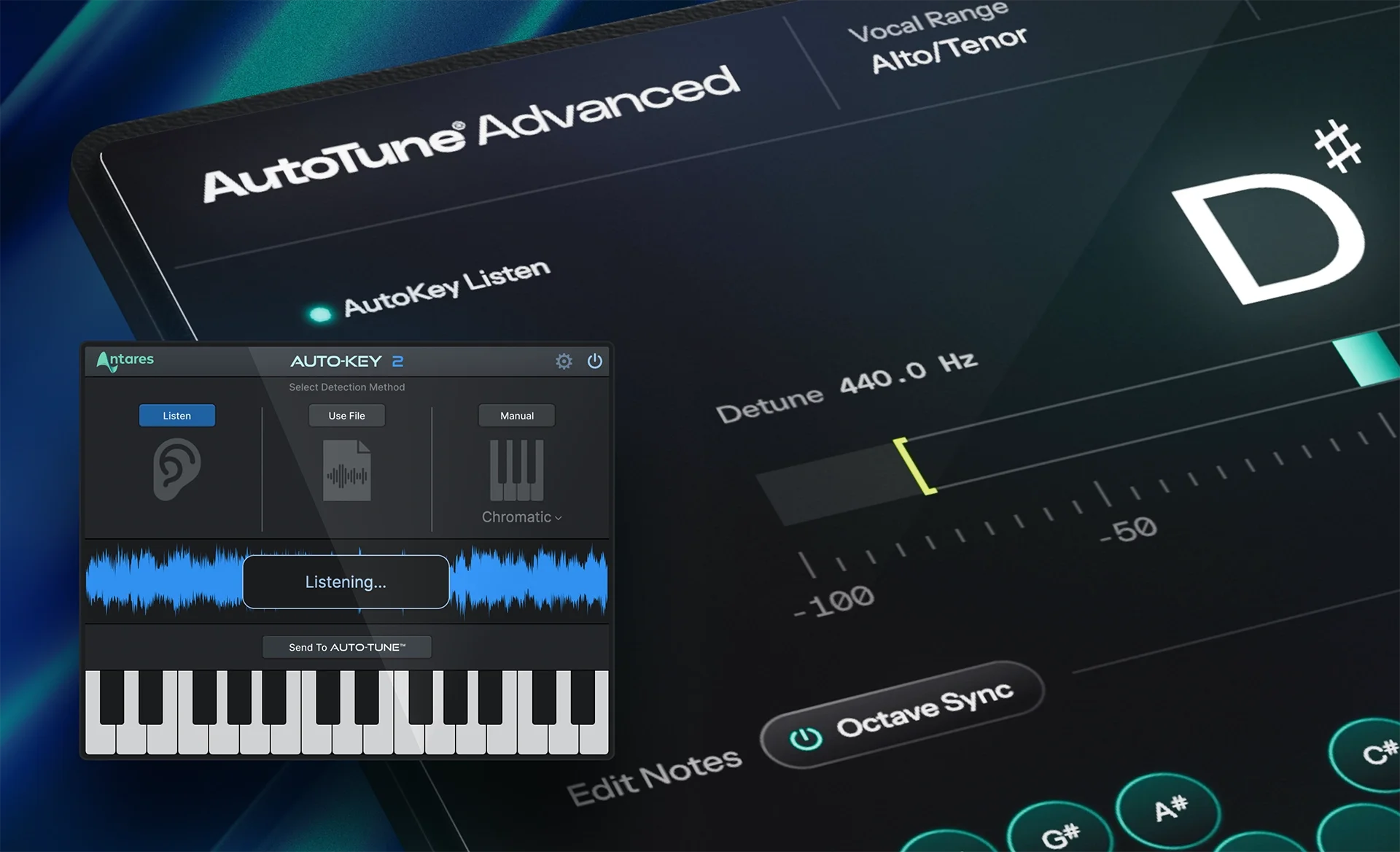Click the audio file icon under Use File
1400x852 pixels.
click(347, 470)
